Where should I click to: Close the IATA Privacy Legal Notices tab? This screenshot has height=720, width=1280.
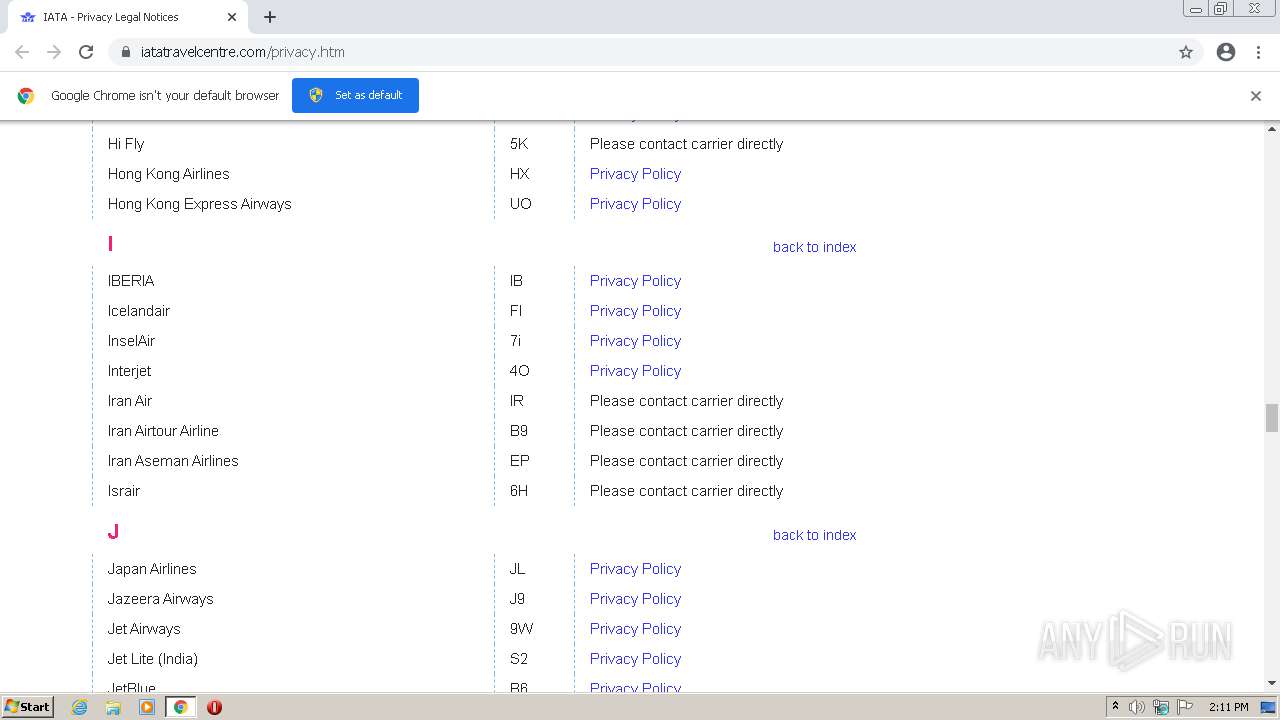(x=232, y=17)
